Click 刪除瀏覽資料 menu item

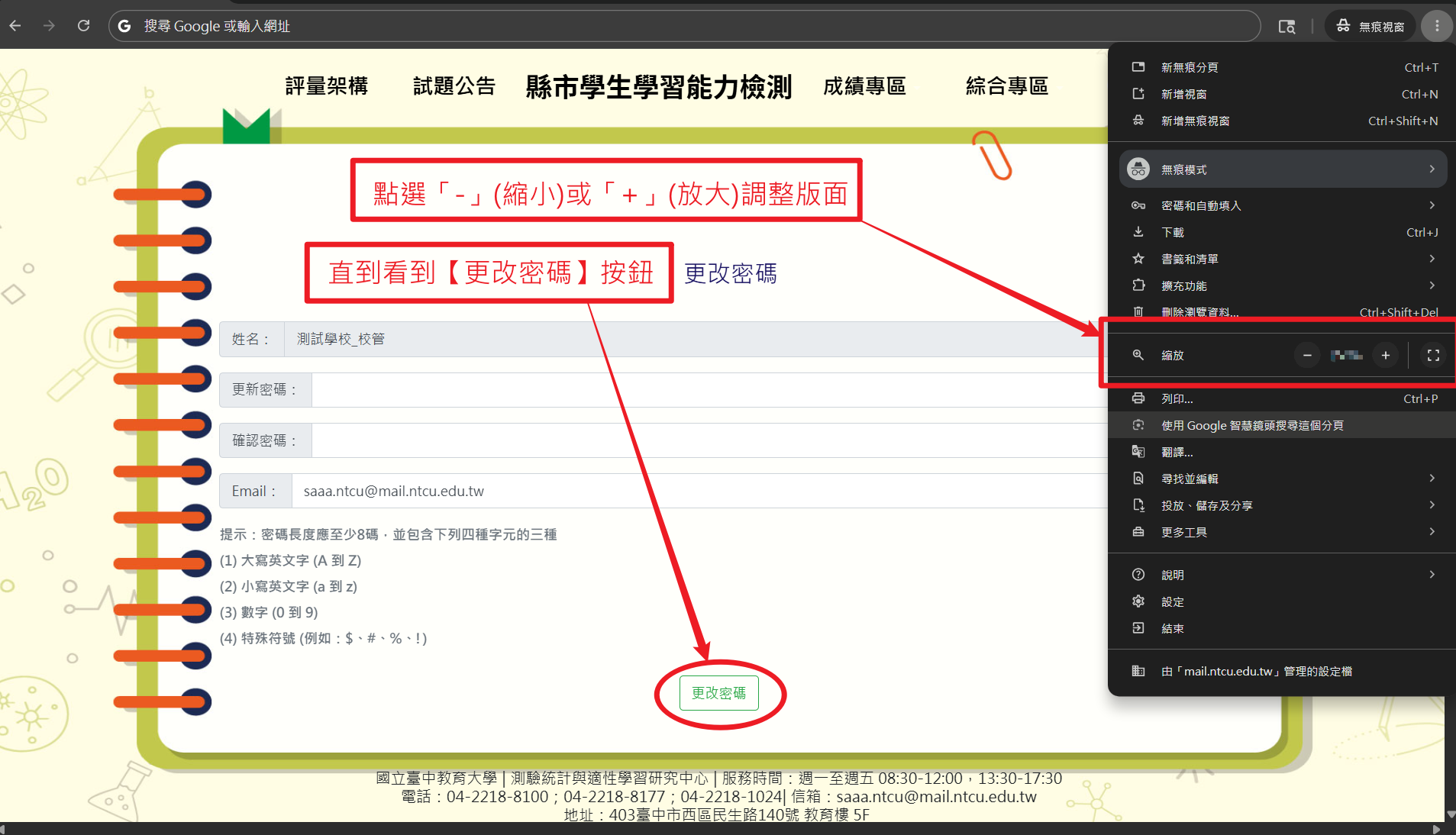pyautogui.click(x=1283, y=311)
